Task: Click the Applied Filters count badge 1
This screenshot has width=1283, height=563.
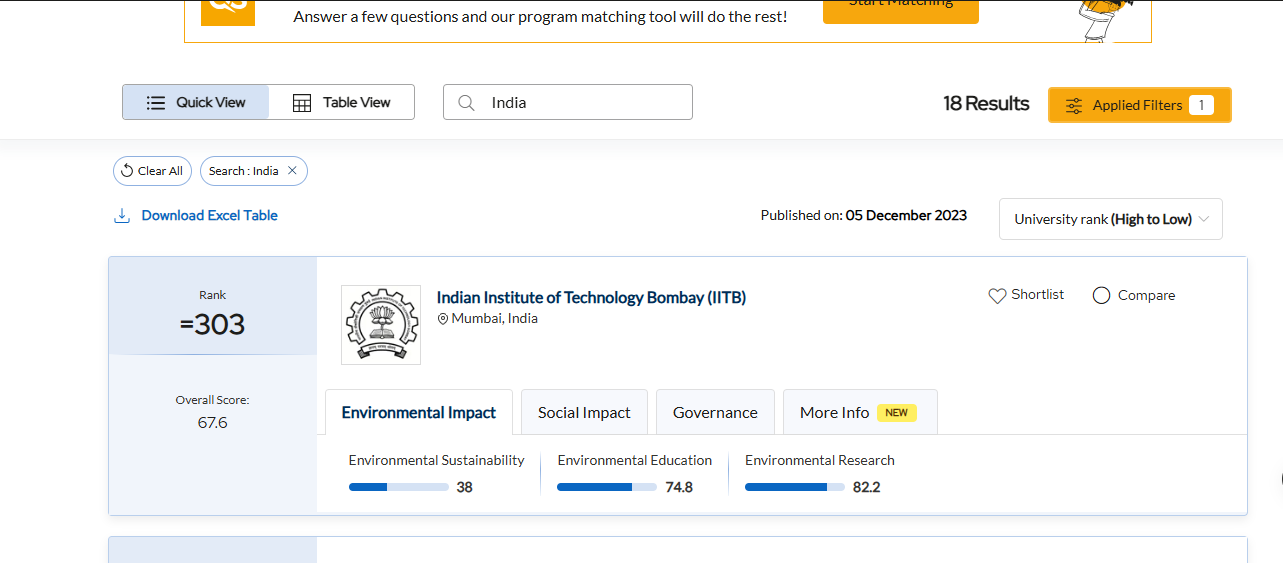Action: (x=1201, y=105)
